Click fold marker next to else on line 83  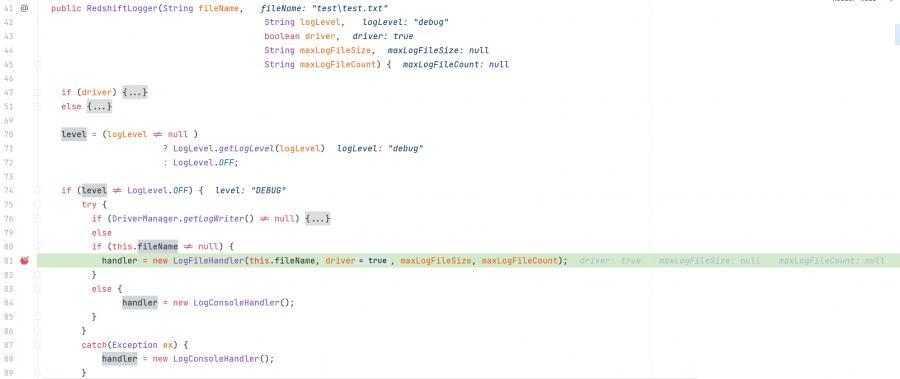point(37,289)
